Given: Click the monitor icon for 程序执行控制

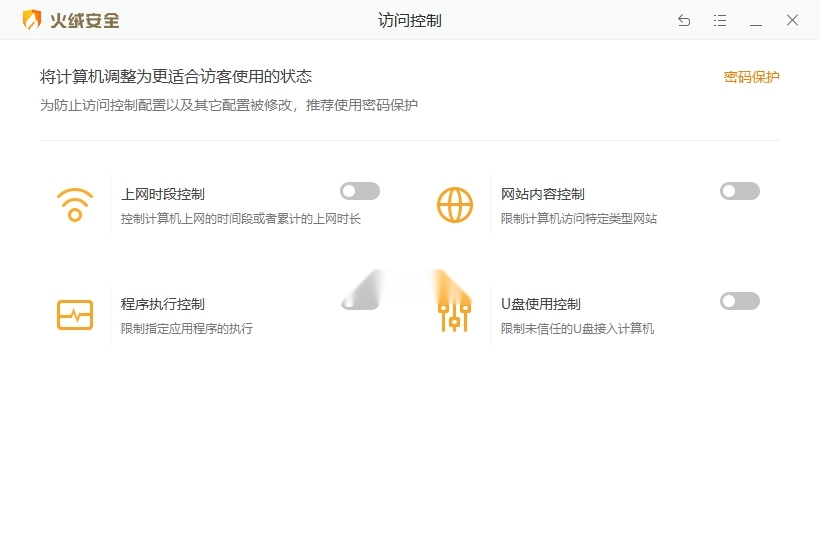Looking at the screenshot, I should tap(74, 315).
